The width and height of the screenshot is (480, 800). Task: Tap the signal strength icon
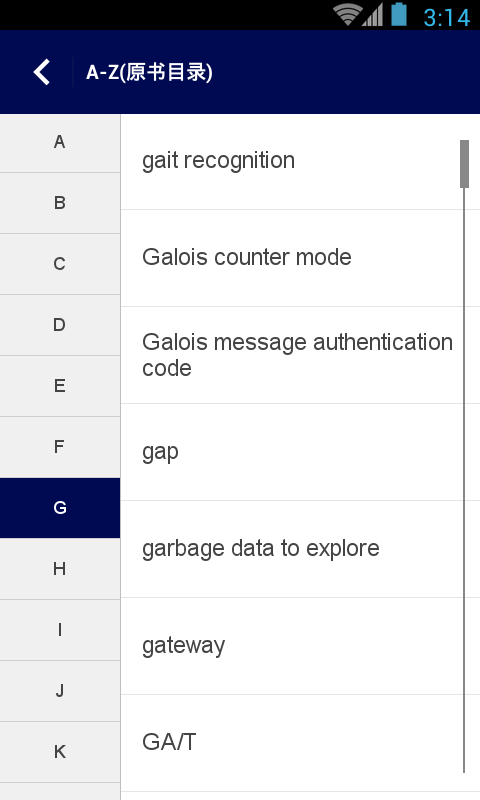(373, 15)
